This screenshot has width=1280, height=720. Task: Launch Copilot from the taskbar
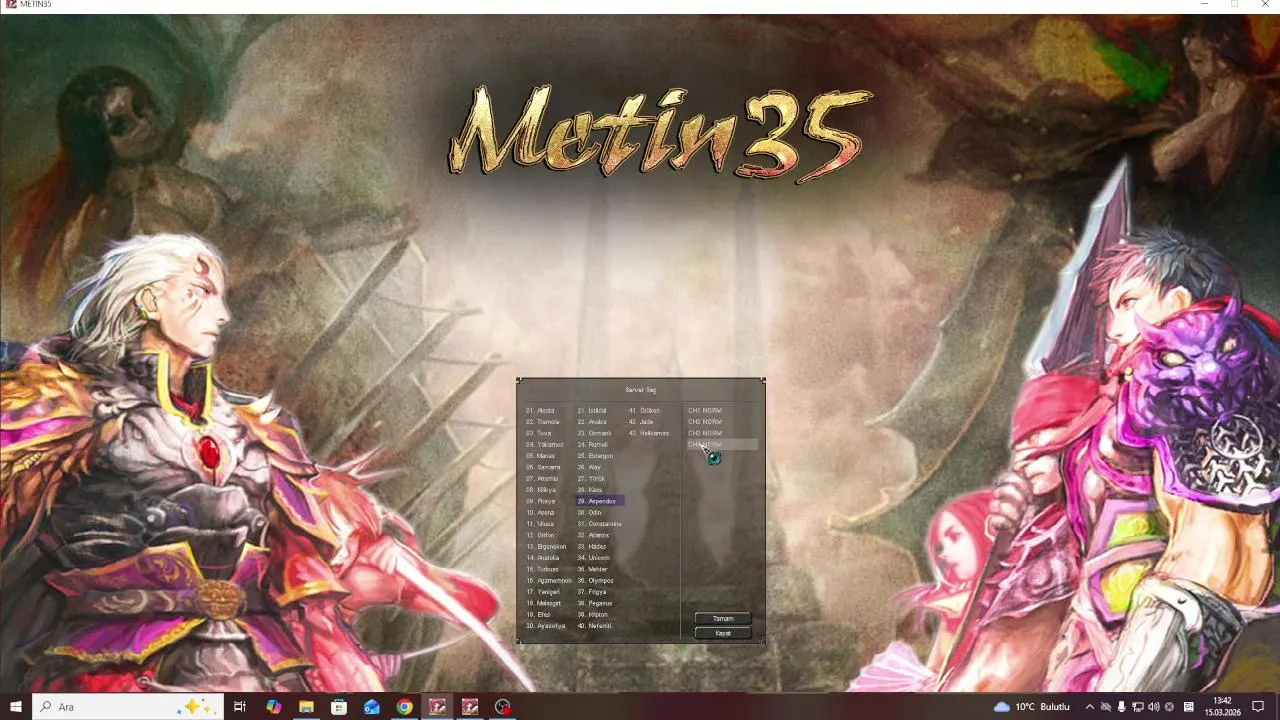pos(273,707)
